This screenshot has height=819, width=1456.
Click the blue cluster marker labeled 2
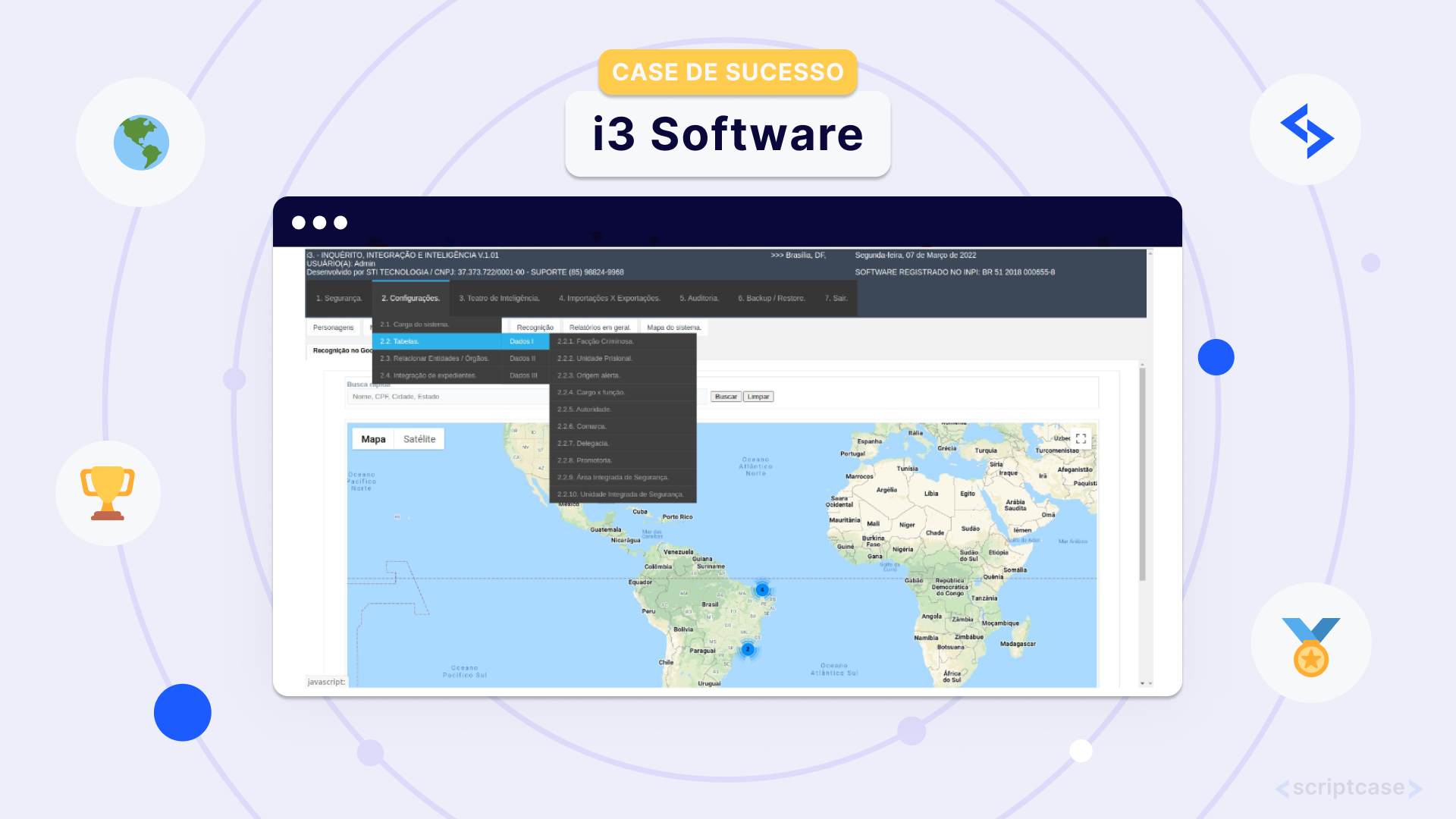[x=748, y=649]
